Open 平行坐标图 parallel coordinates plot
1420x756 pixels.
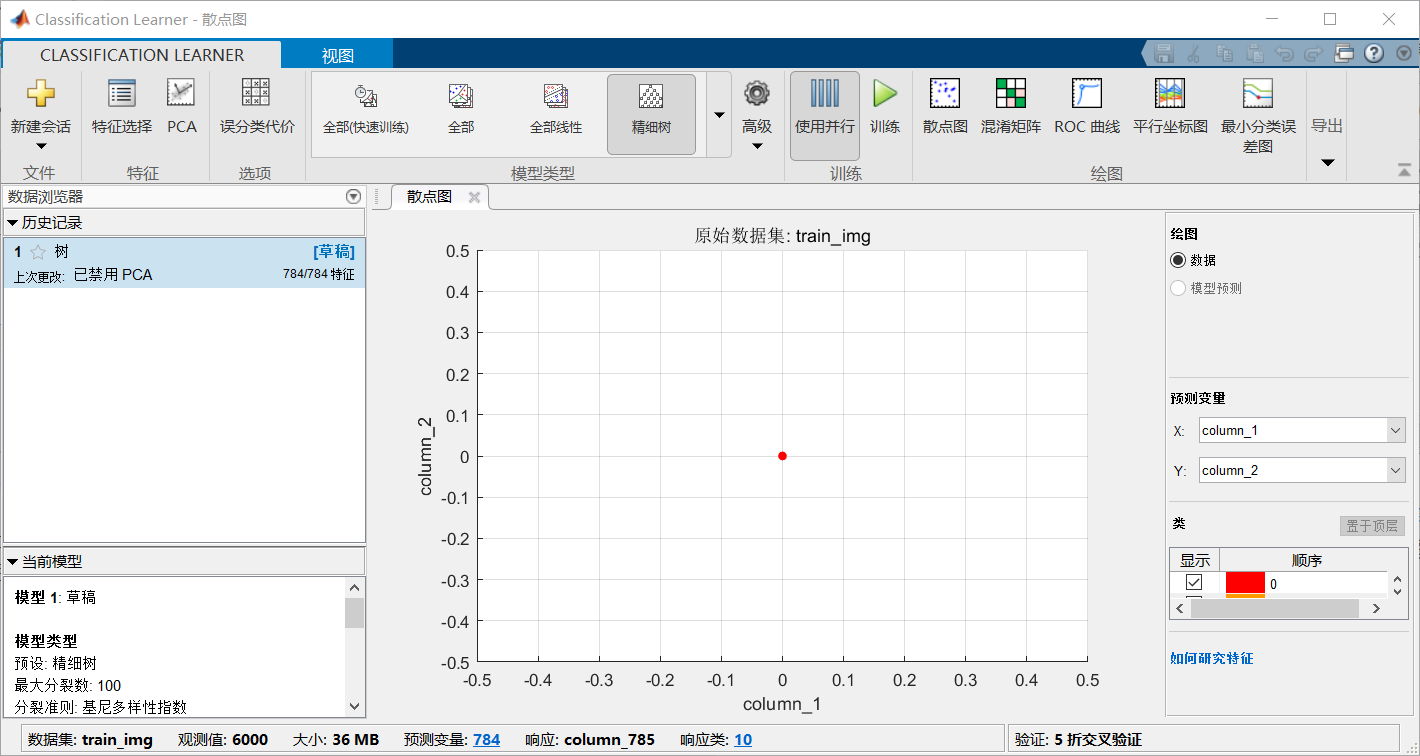pyautogui.click(x=1170, y=108)
